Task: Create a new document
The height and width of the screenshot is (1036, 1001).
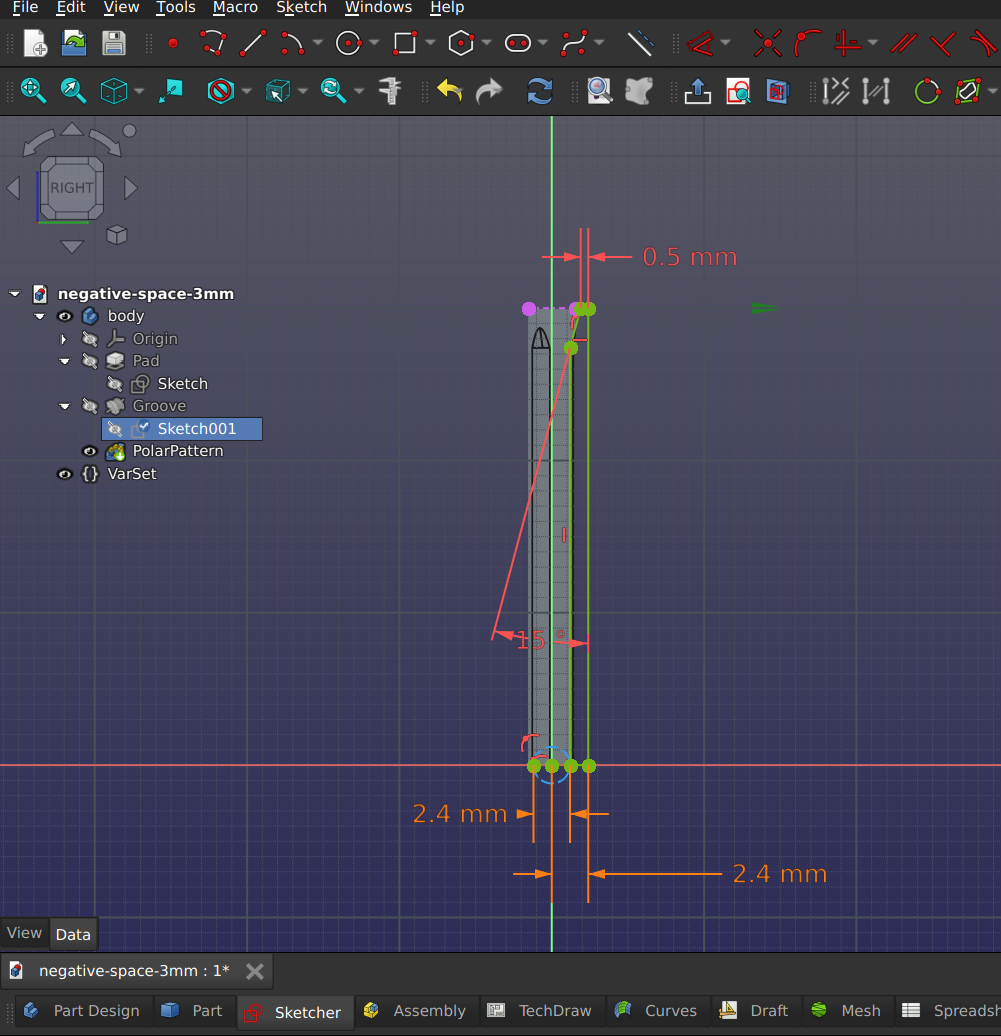Action: (x=35, y=44)
